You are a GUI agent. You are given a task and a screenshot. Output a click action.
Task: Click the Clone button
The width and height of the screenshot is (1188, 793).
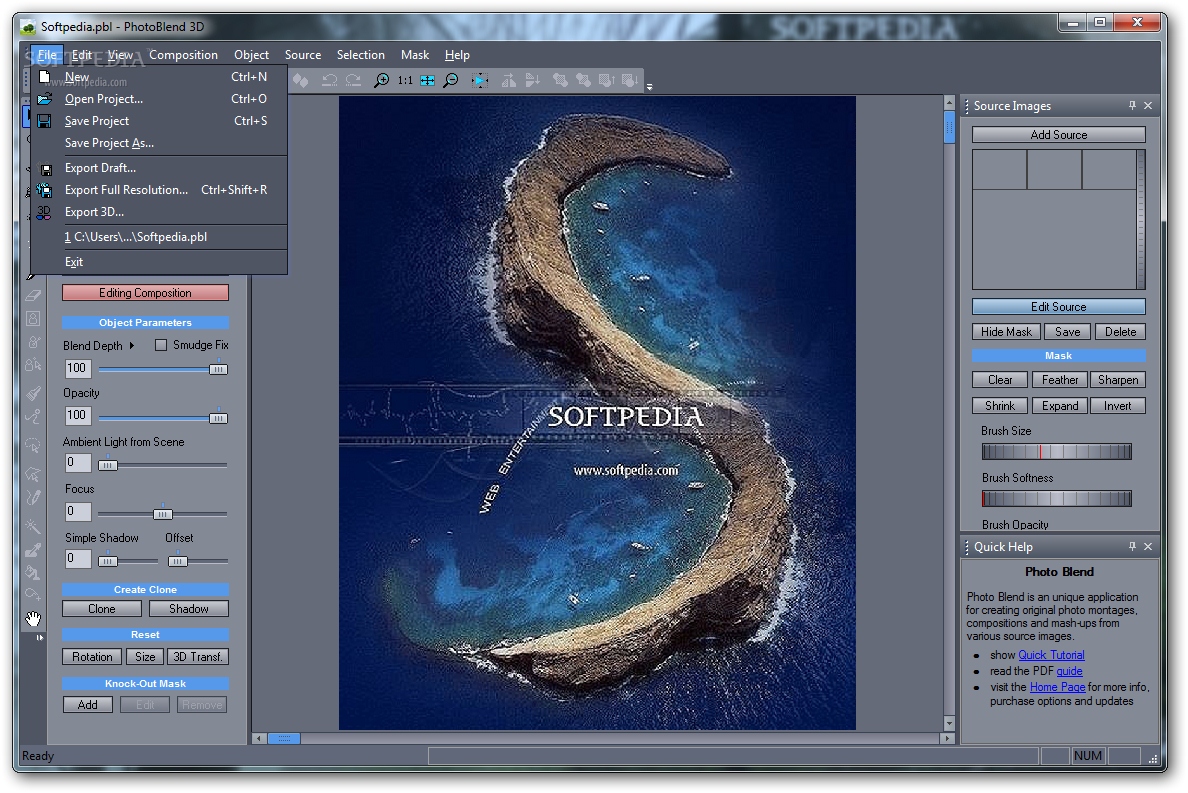click(102, 609)
